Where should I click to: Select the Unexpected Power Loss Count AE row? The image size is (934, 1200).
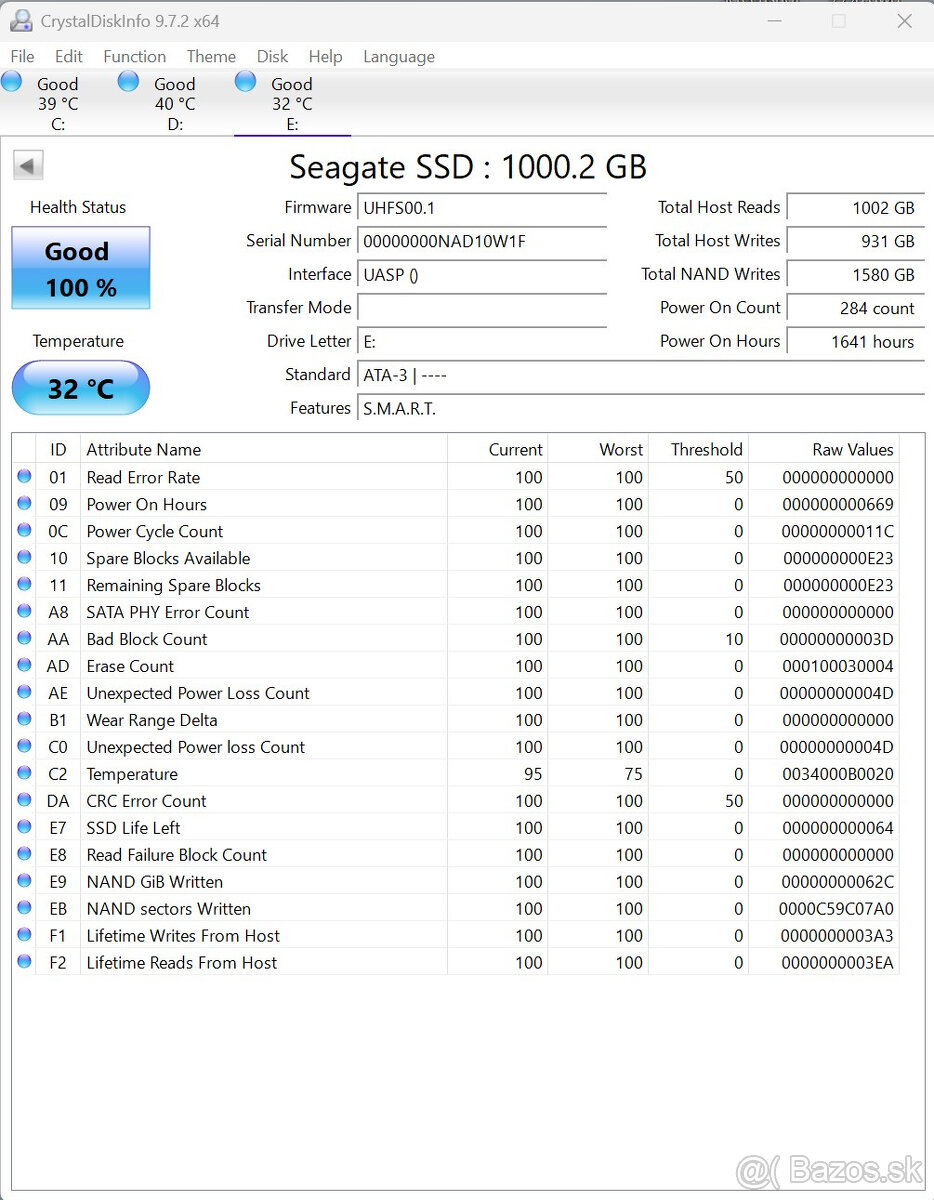[x=456, y=693]
